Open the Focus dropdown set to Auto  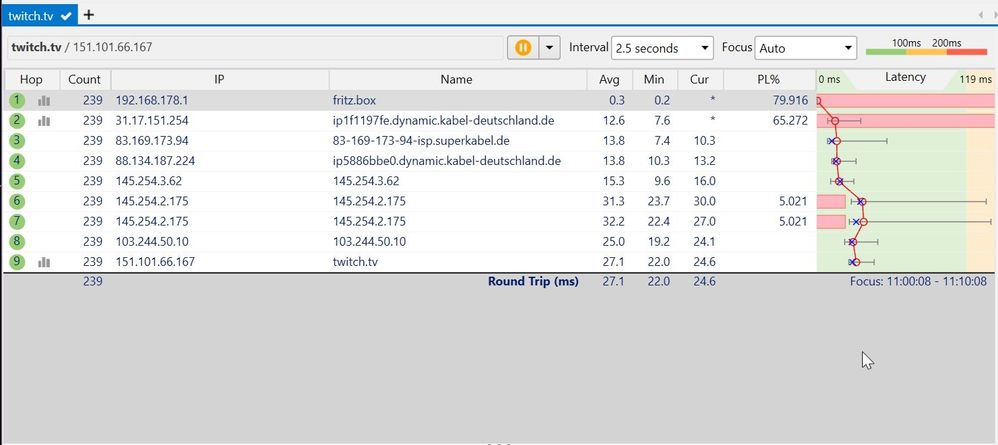[x=806, y=48]
